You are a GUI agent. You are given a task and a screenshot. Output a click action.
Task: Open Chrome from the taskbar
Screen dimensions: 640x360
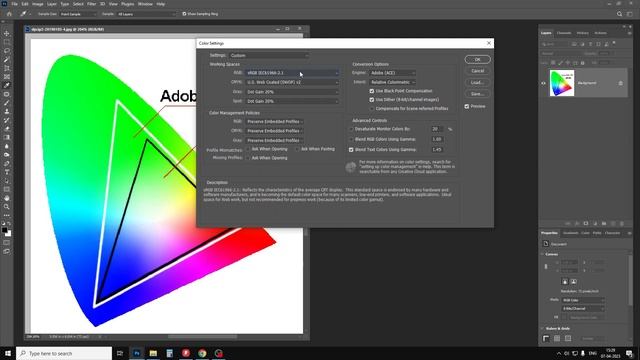tap(202, 353)
